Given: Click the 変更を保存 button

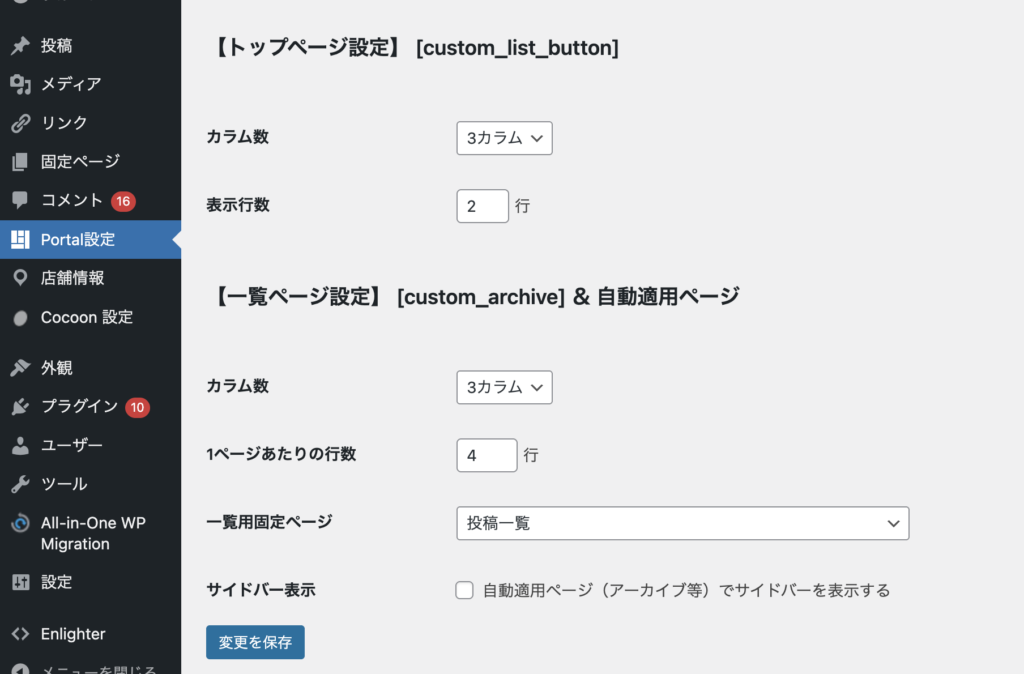Looking at the screenshot, I should (x=255, y=642).
